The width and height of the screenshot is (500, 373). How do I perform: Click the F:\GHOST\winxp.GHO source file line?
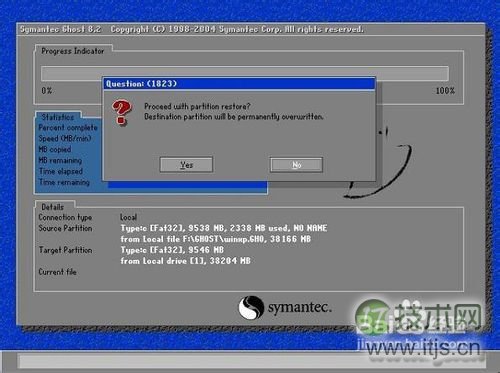pos(215,239)
